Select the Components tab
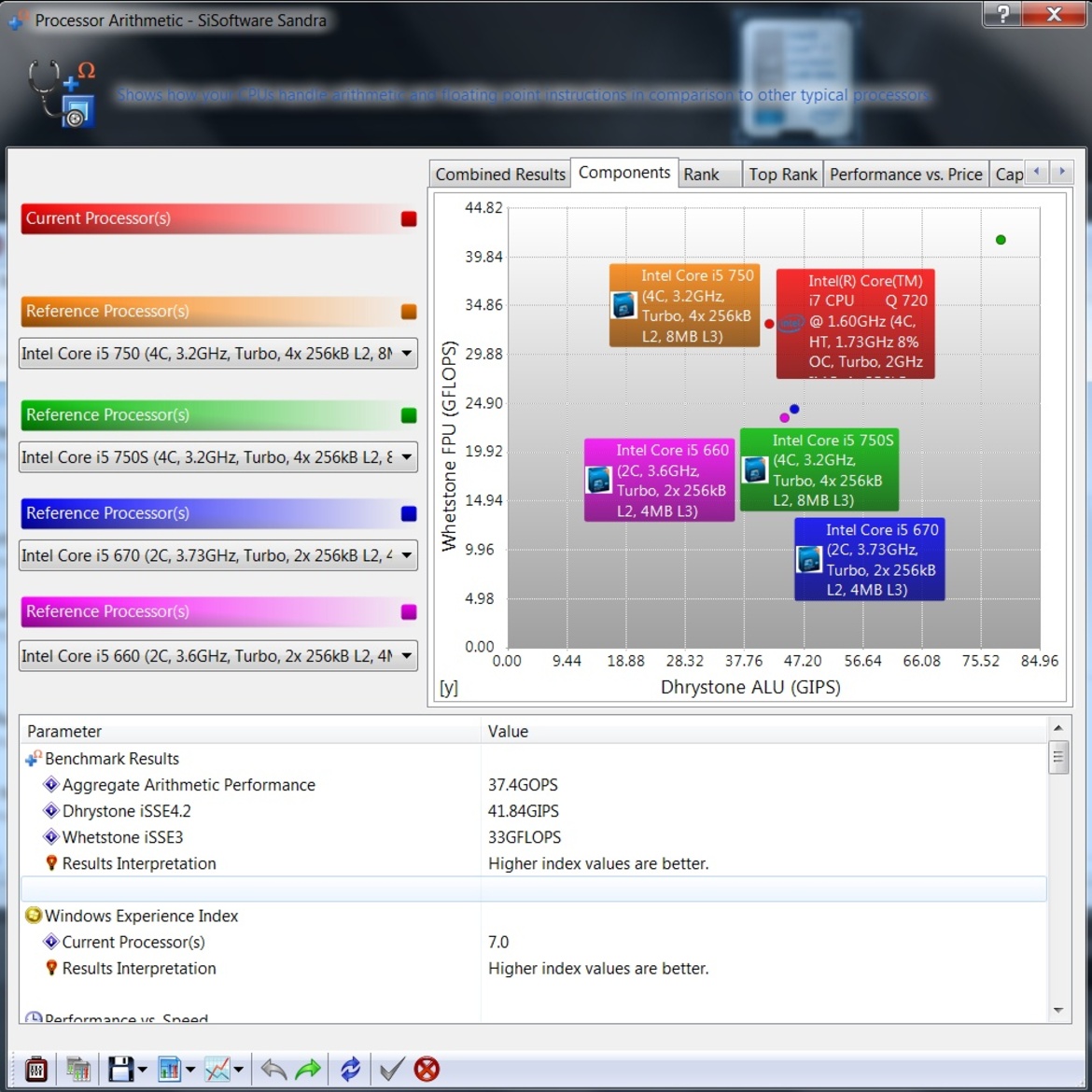 click(624, 173)
